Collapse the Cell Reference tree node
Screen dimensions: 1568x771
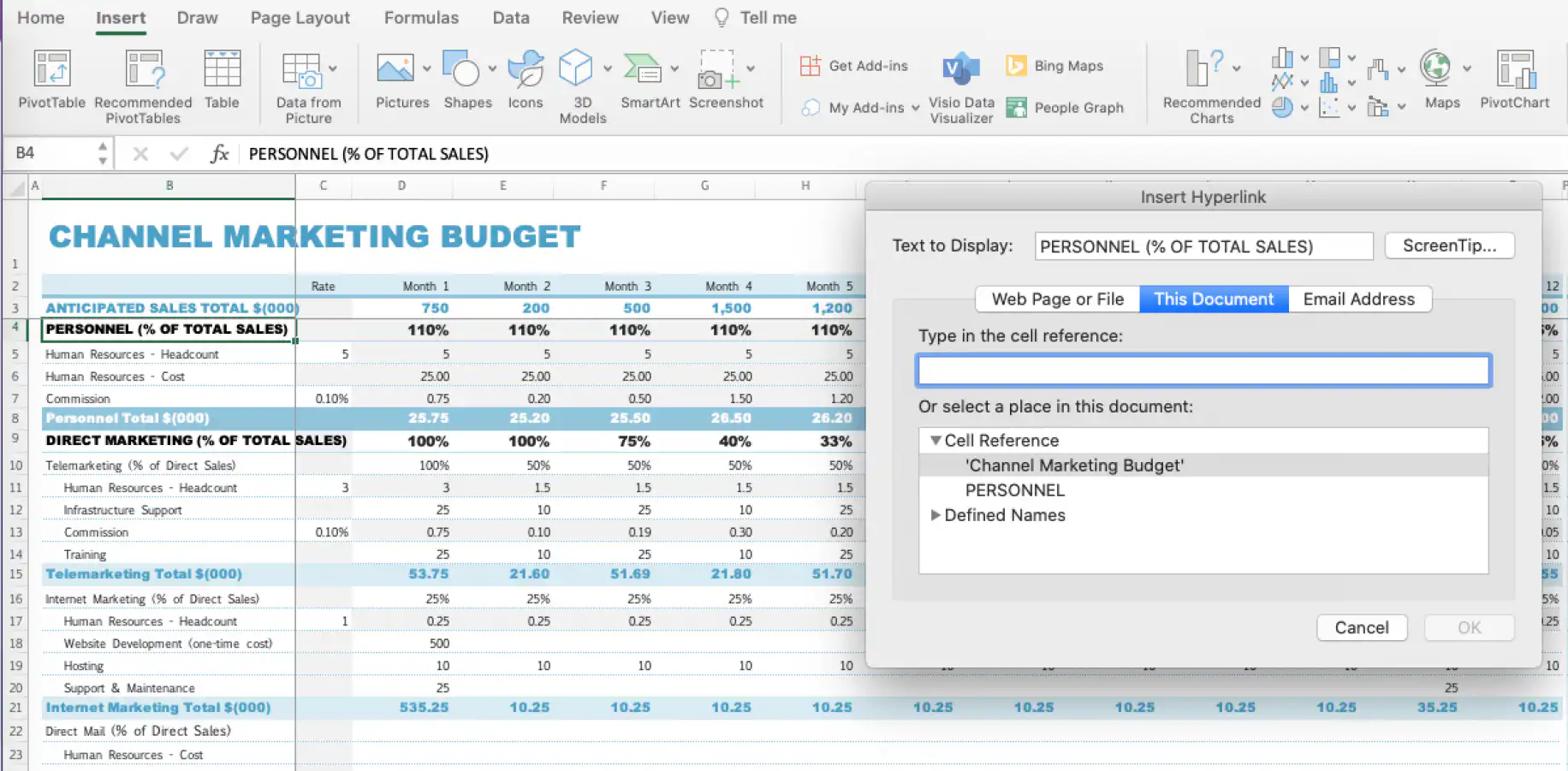(x=935, y=441)
